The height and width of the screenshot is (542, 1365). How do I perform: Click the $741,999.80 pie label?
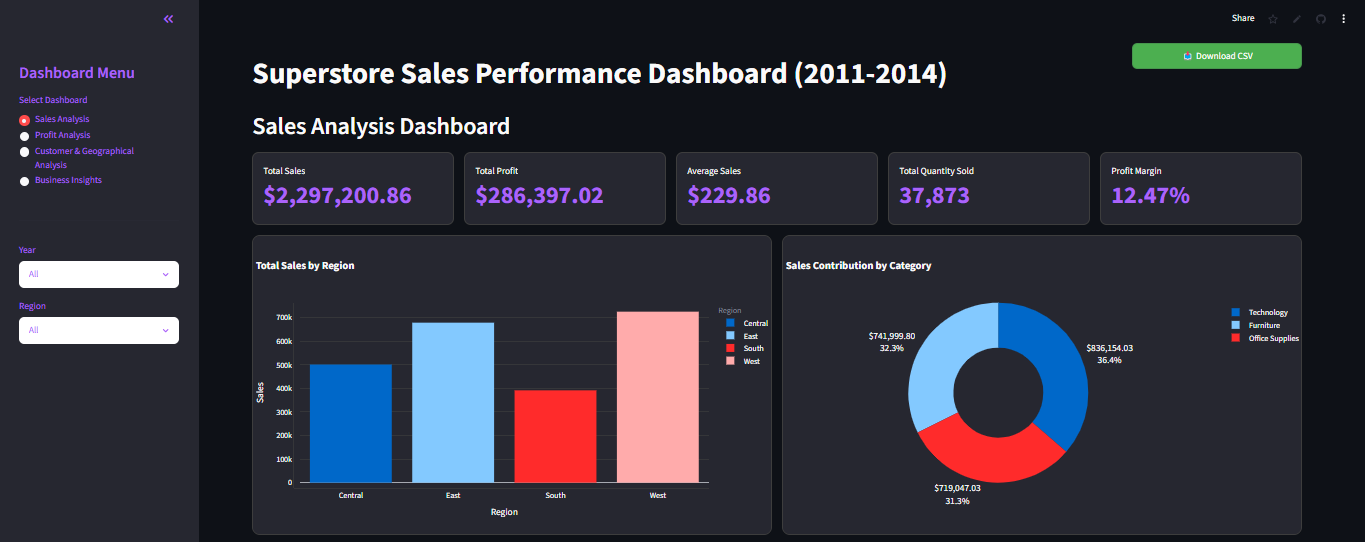pyautogui.click(x=892, y=336)
